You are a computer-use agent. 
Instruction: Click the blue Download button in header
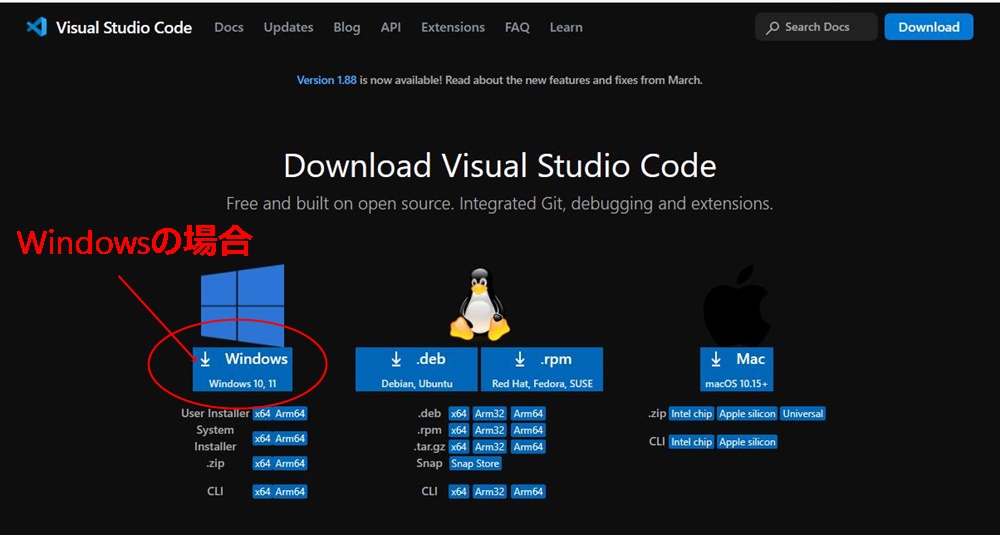coord(929,27)
